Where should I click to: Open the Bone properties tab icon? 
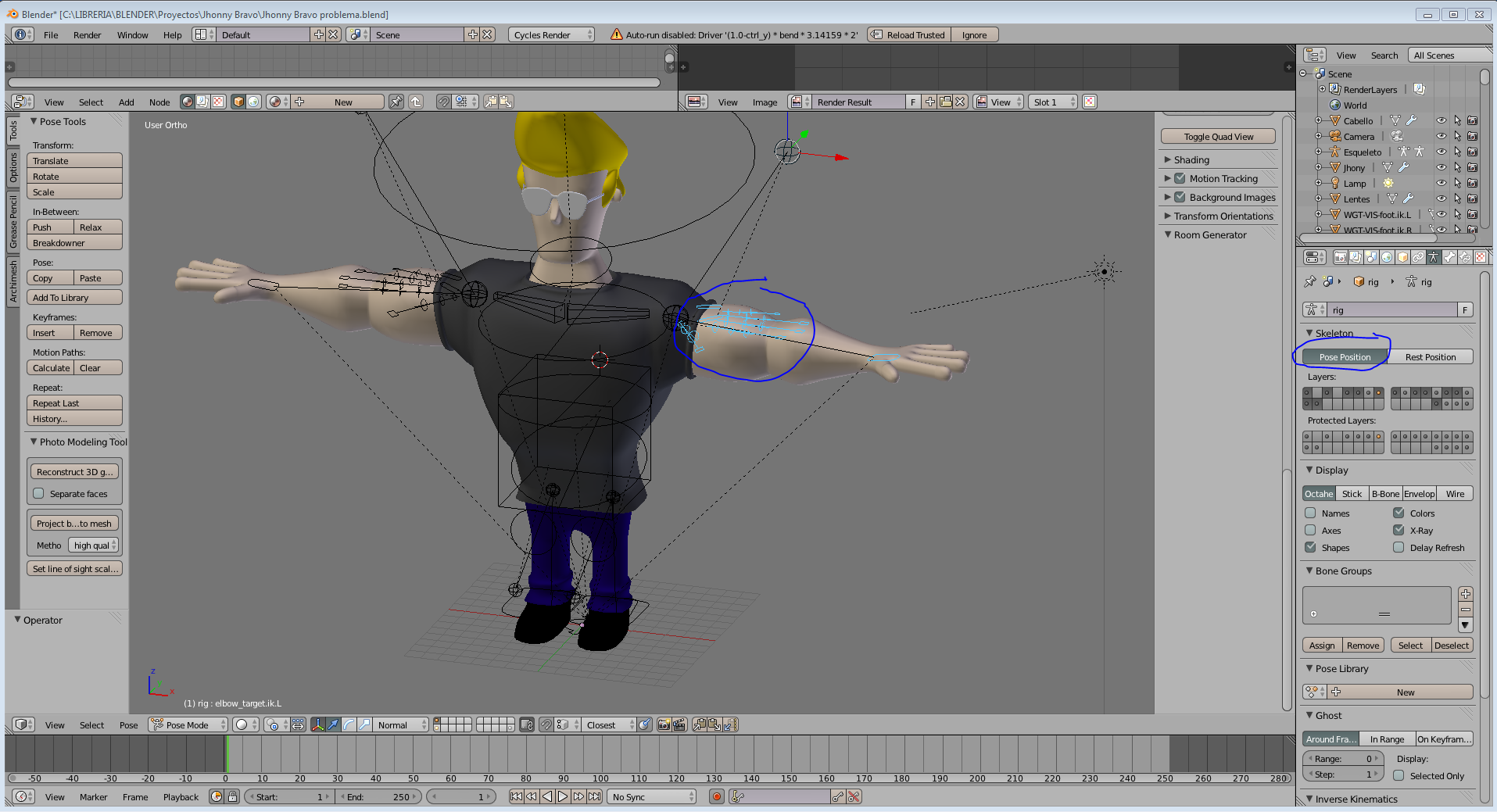1449,257
